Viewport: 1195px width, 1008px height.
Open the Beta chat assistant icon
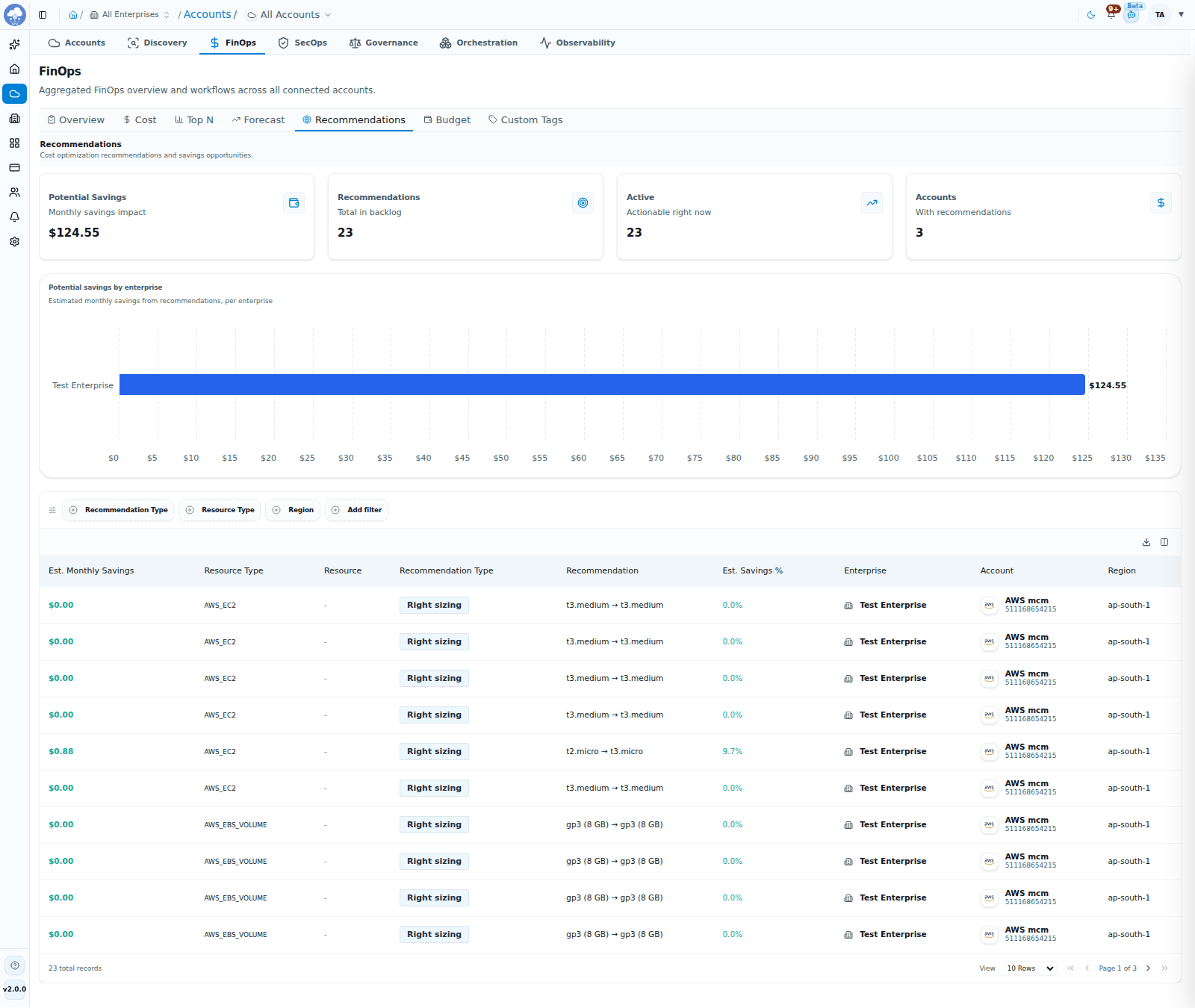point(1132,14)
